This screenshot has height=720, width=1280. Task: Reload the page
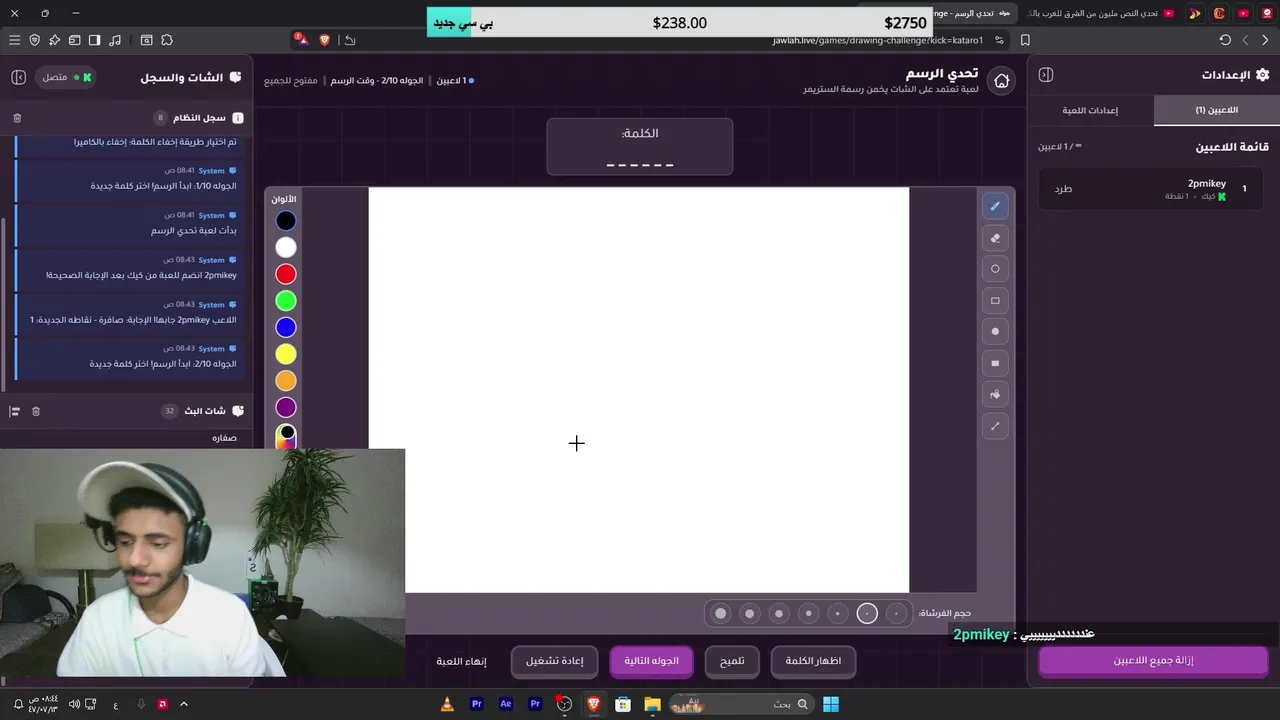coord(1225,40)
